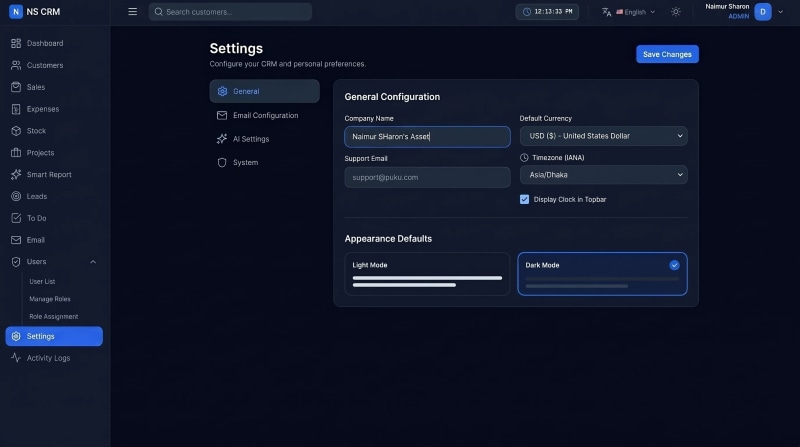Click the clock icon in topbar
The height and width of the screenshot is (447, 800).
(x=527, y=12)
